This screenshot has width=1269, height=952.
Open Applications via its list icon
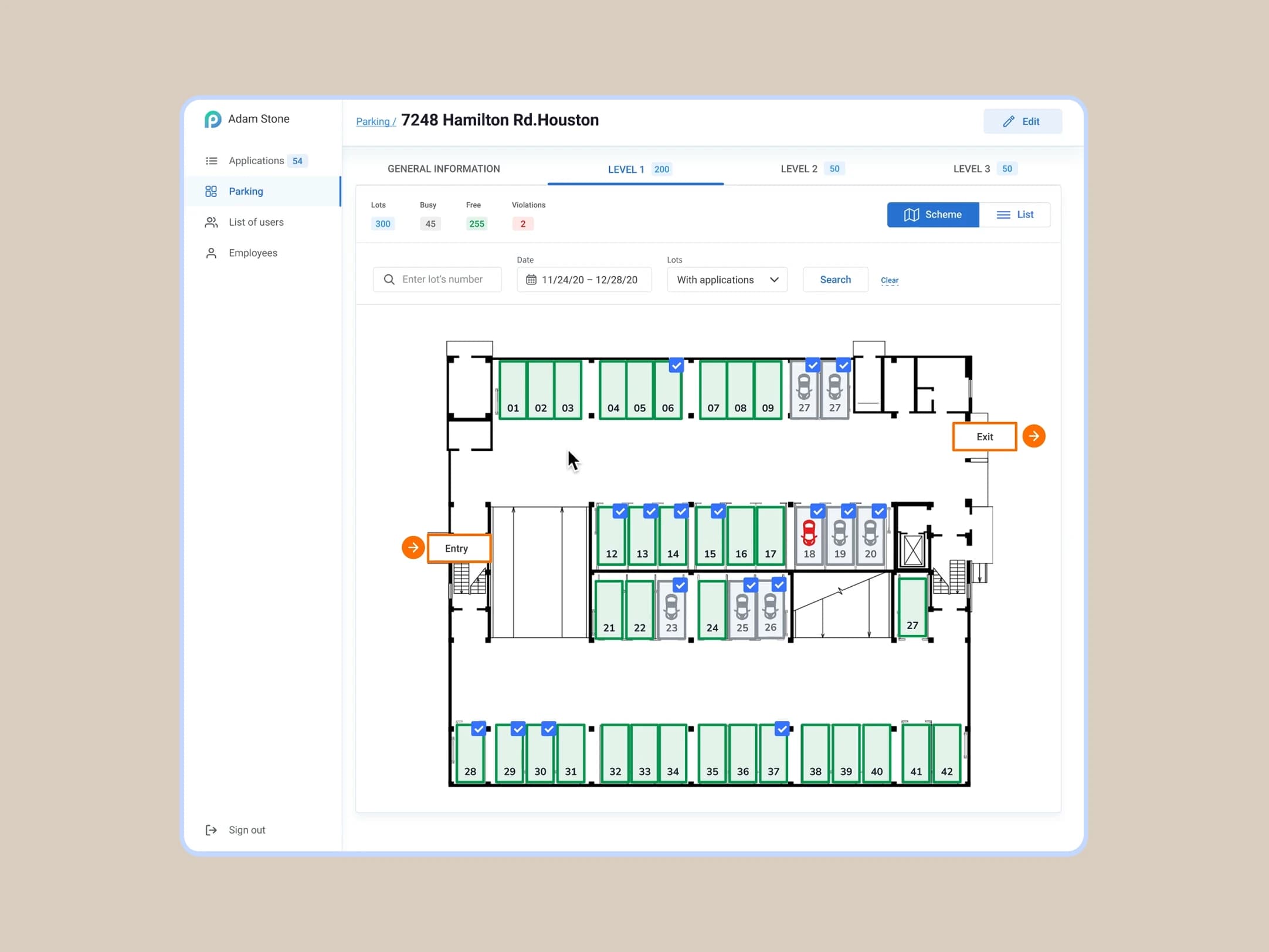212,161
